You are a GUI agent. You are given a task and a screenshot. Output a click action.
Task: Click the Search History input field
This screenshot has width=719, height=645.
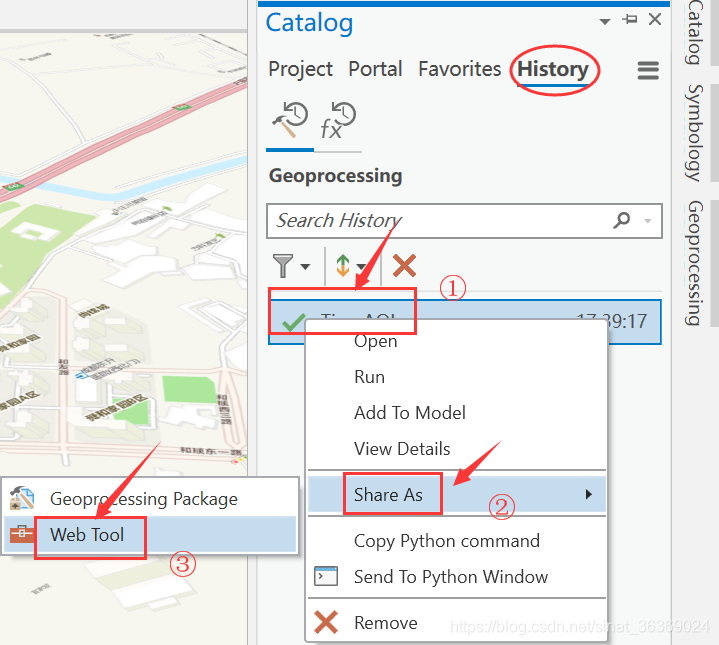pos(440,220)
